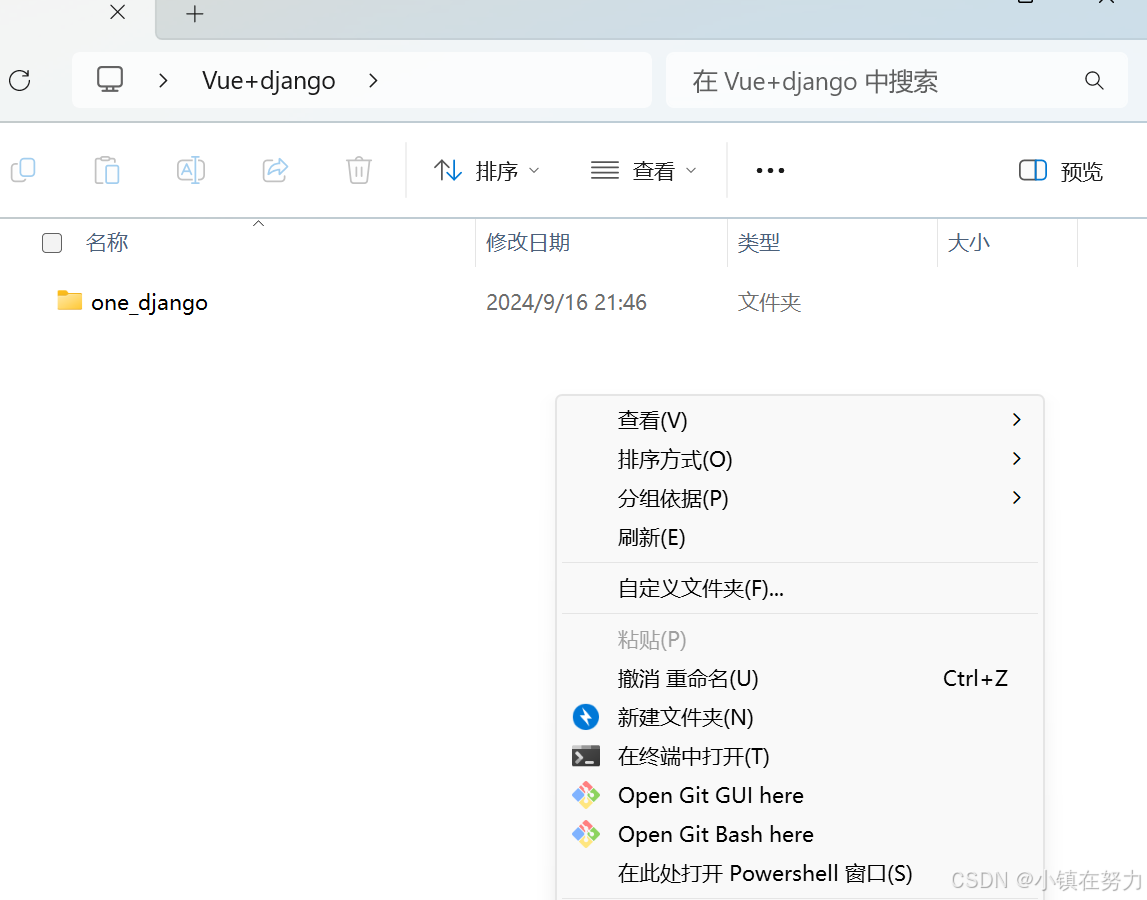This screenshot has height=900, width=1147.
Task: Click the copy icon in the toolbar
Action: tap(23, 170)
